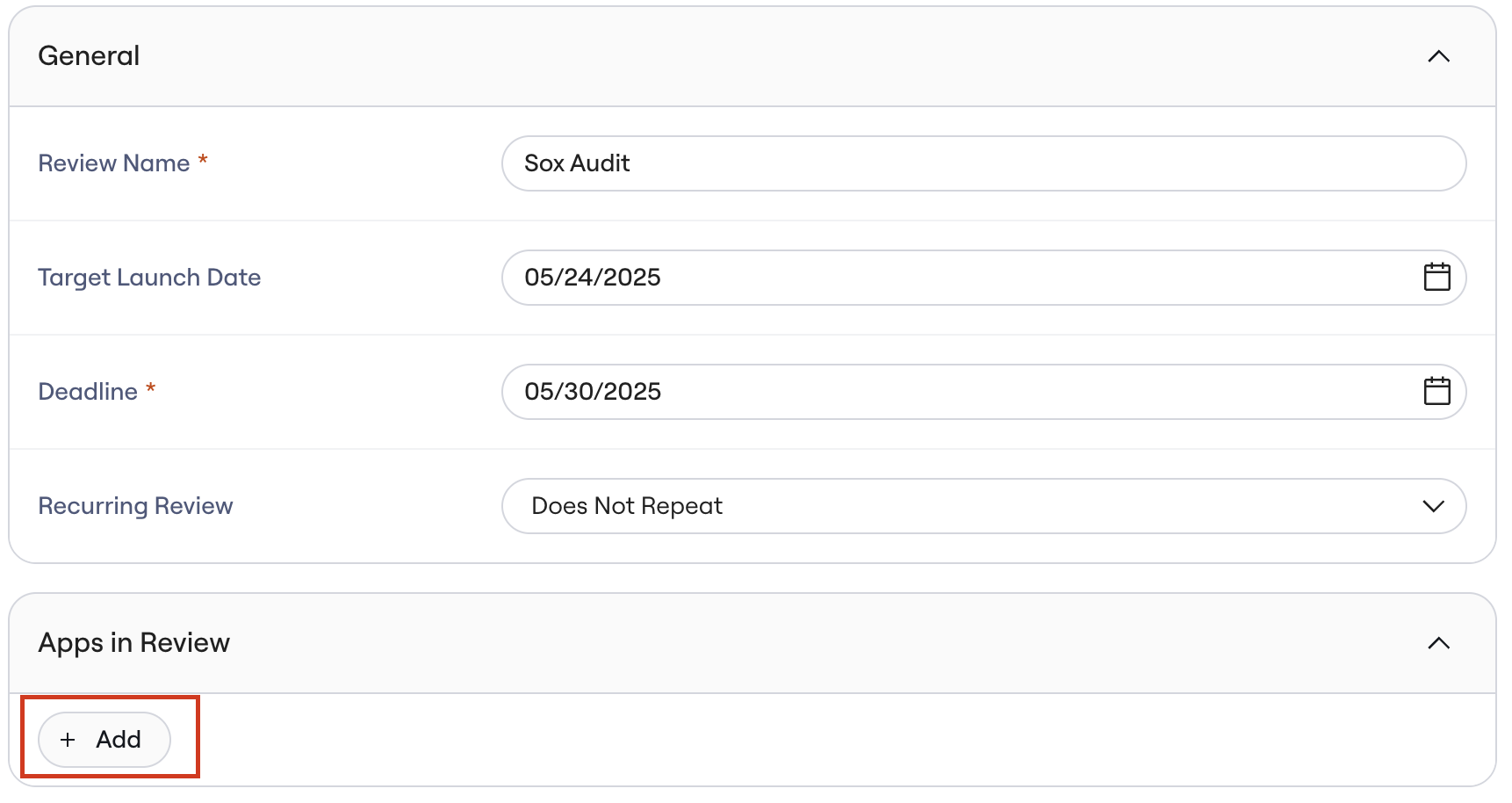Select the Target Launch Date value 05/24/2025
This screenshot has height=803, width=1512.
(x=593, y=278)
